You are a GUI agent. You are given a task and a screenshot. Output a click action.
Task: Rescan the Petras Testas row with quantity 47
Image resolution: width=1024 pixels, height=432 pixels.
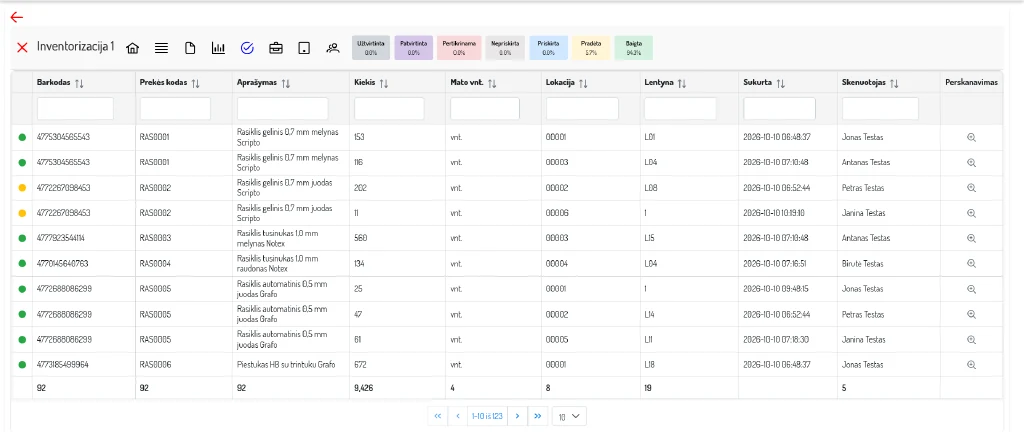click(x=971, y=314)
